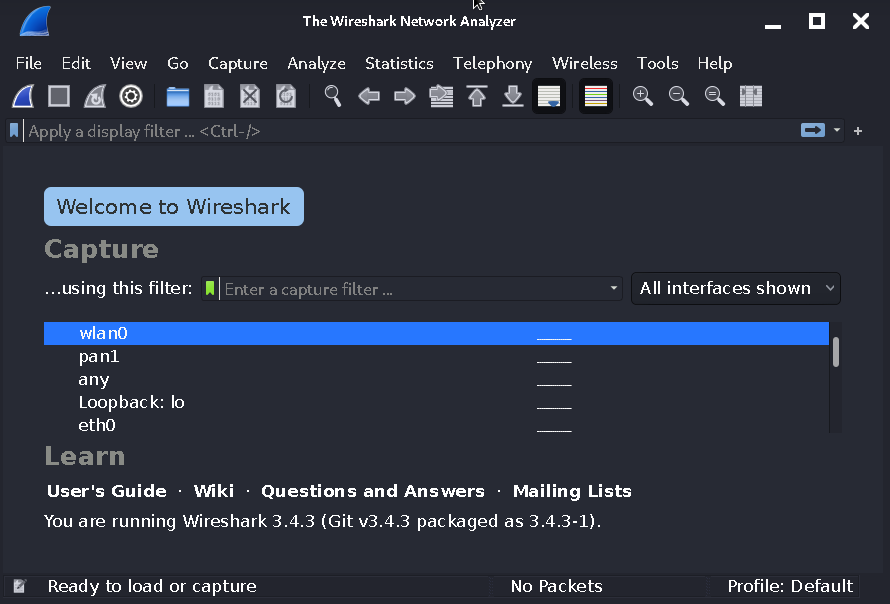Toggle packet list colorization
This screenshot has width=890, height=604.
[x=596, y=96]
